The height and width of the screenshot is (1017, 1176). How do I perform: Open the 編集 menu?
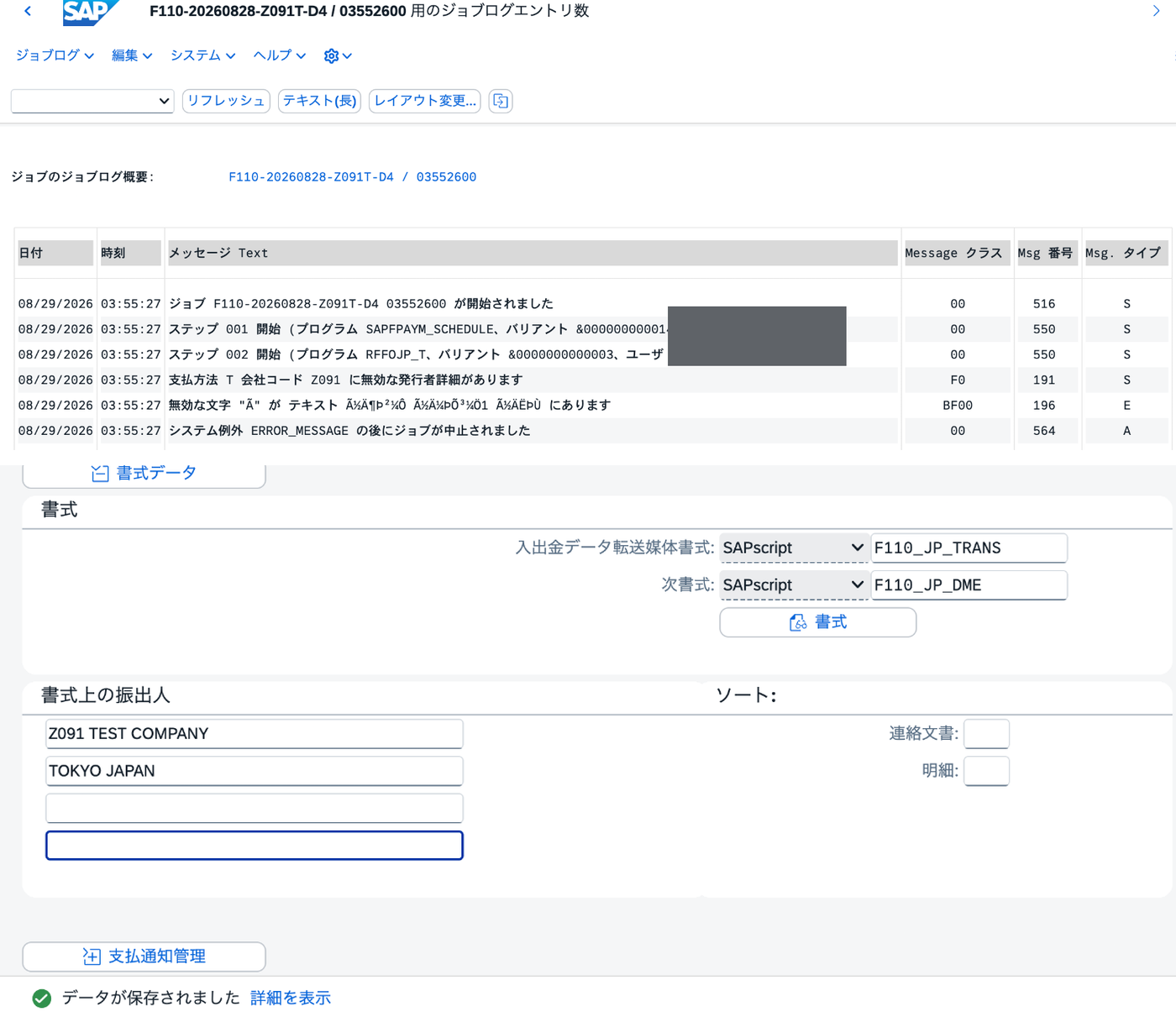[132, 55]
